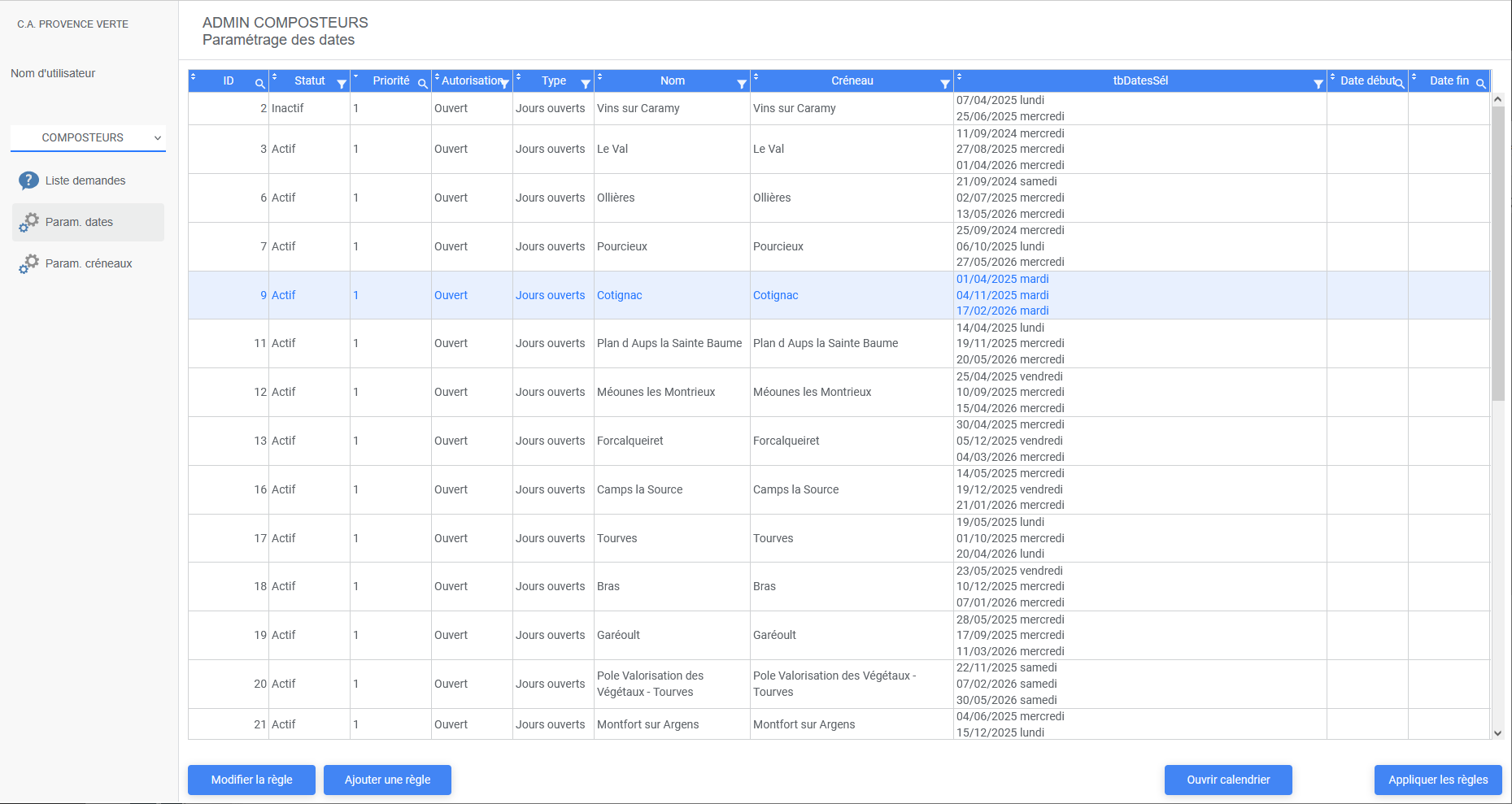Toggle sort arrows on Créneau column
Screen dimensions: 1512x804
[756, 76]
